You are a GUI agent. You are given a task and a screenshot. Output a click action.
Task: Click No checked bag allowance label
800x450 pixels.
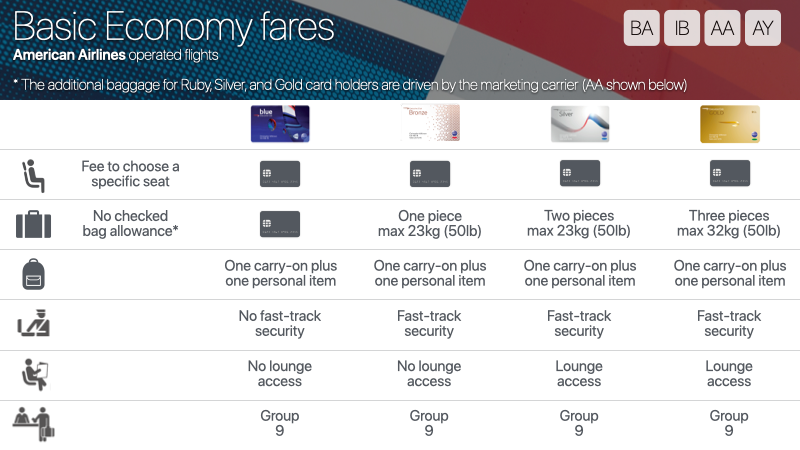pos(130,223)
